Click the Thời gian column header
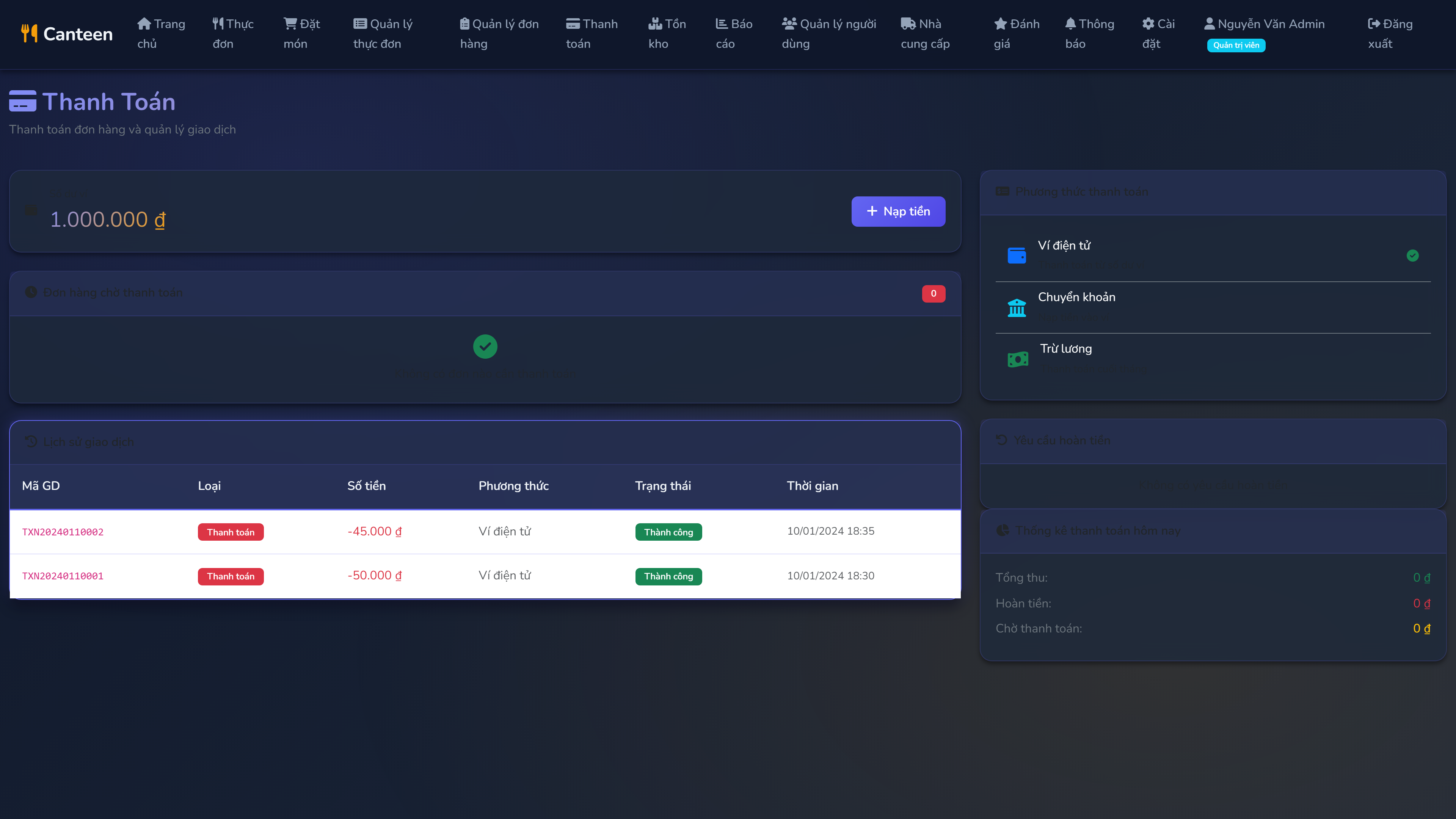The width and height of the screenshot is (1456, 819). (x=812, y=485)
